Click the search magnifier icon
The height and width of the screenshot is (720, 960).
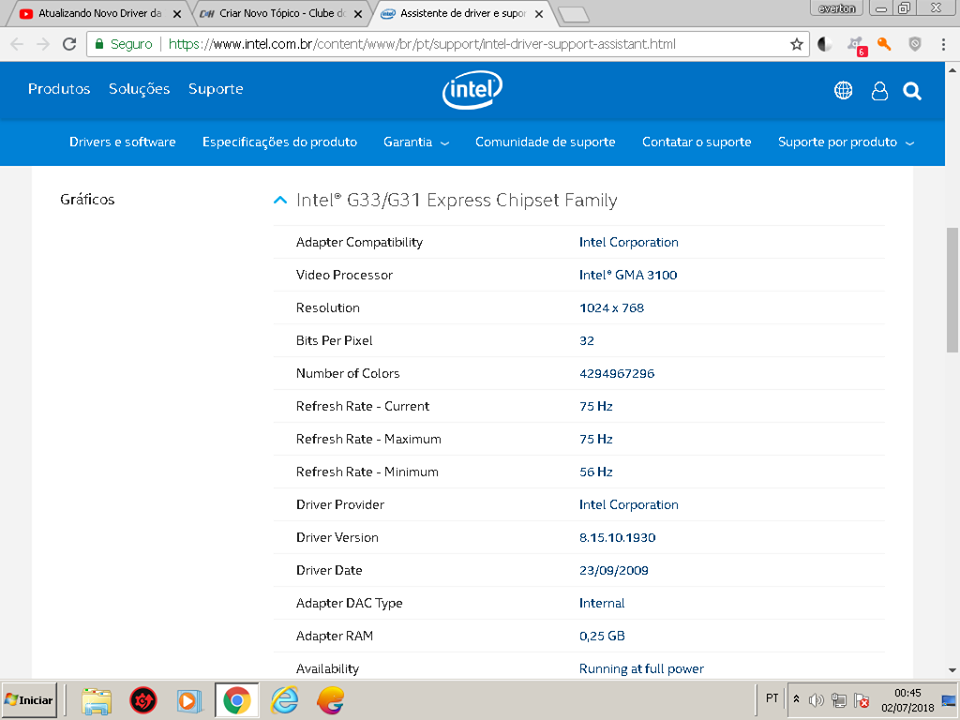coord(912,91)
